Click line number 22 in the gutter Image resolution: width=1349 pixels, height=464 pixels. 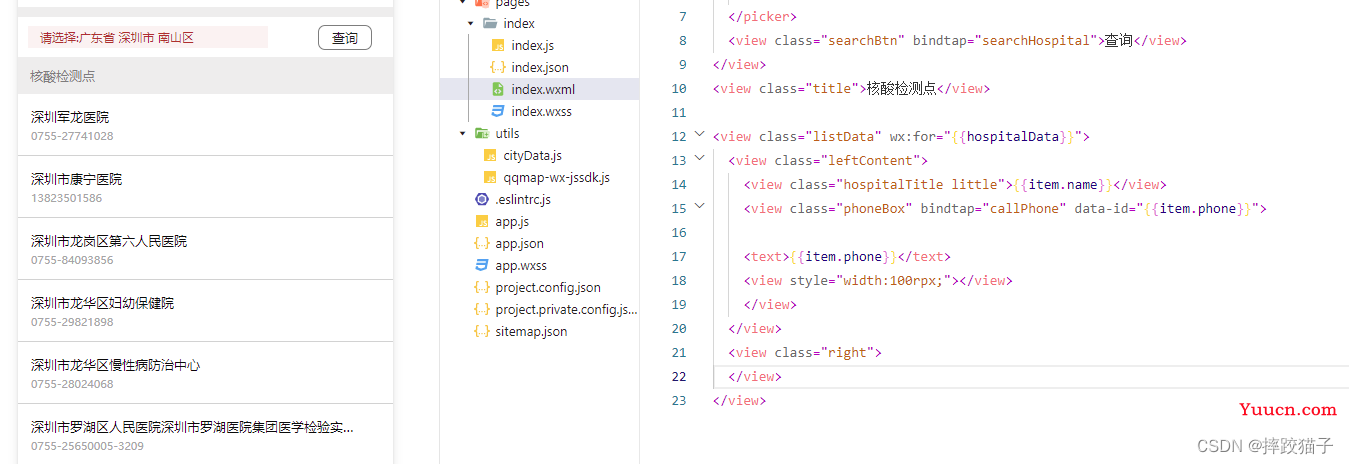pos(679,376)
